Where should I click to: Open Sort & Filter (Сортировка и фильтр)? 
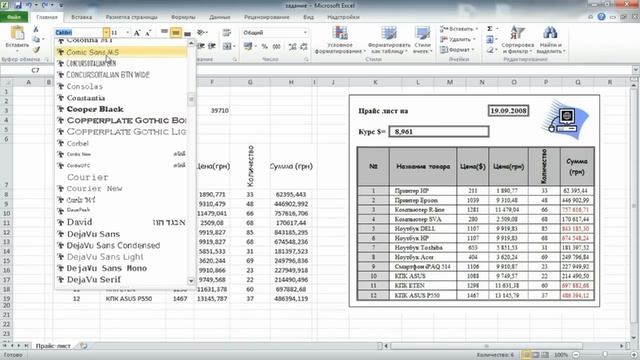(x=518, y=40)
